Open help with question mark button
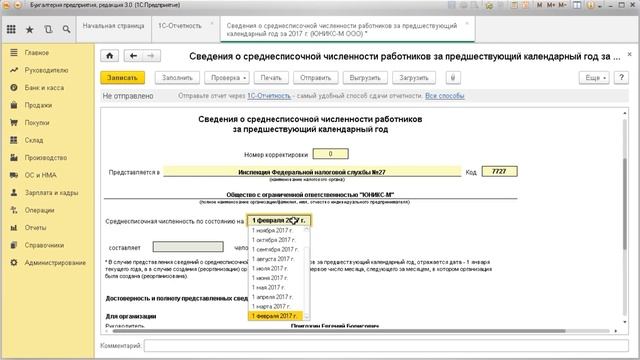Viewport: 640px width, 360px height. pyautogui.click(x=621, y=78)
